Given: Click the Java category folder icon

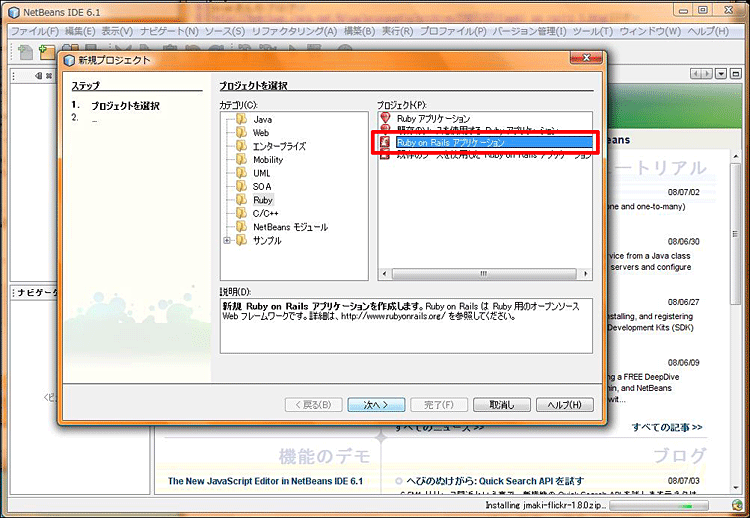Looking at the screenshot, I should (242, 119).
